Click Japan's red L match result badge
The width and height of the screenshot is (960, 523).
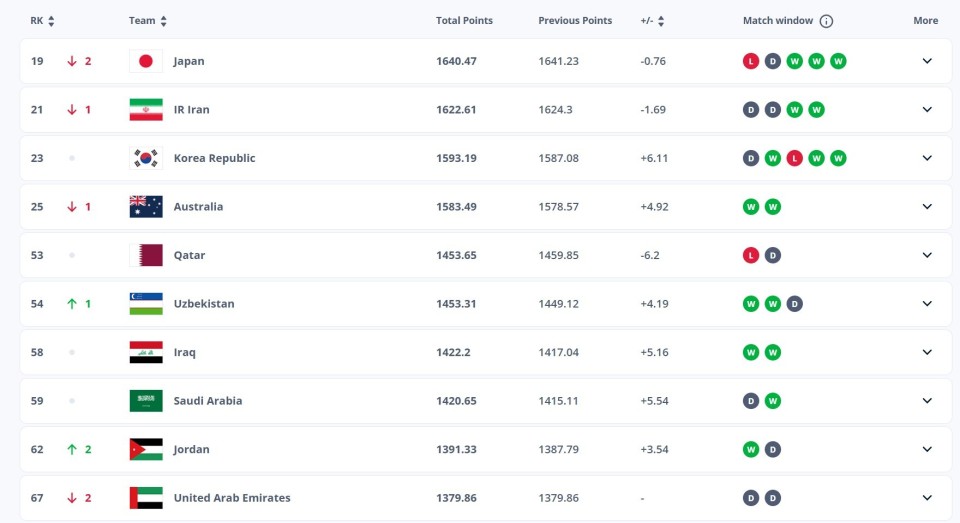(x=750, y=61)
